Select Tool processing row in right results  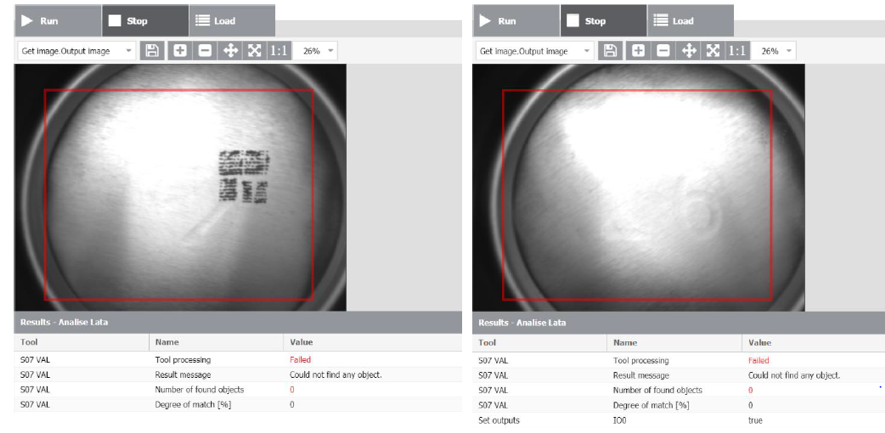678,360
